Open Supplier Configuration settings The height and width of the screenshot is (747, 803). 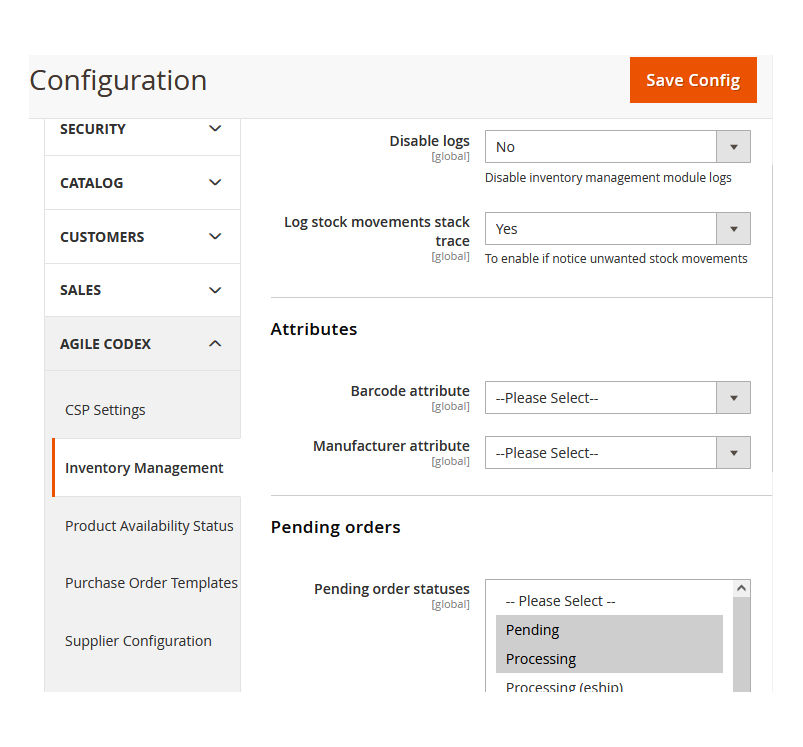point(138,641)
